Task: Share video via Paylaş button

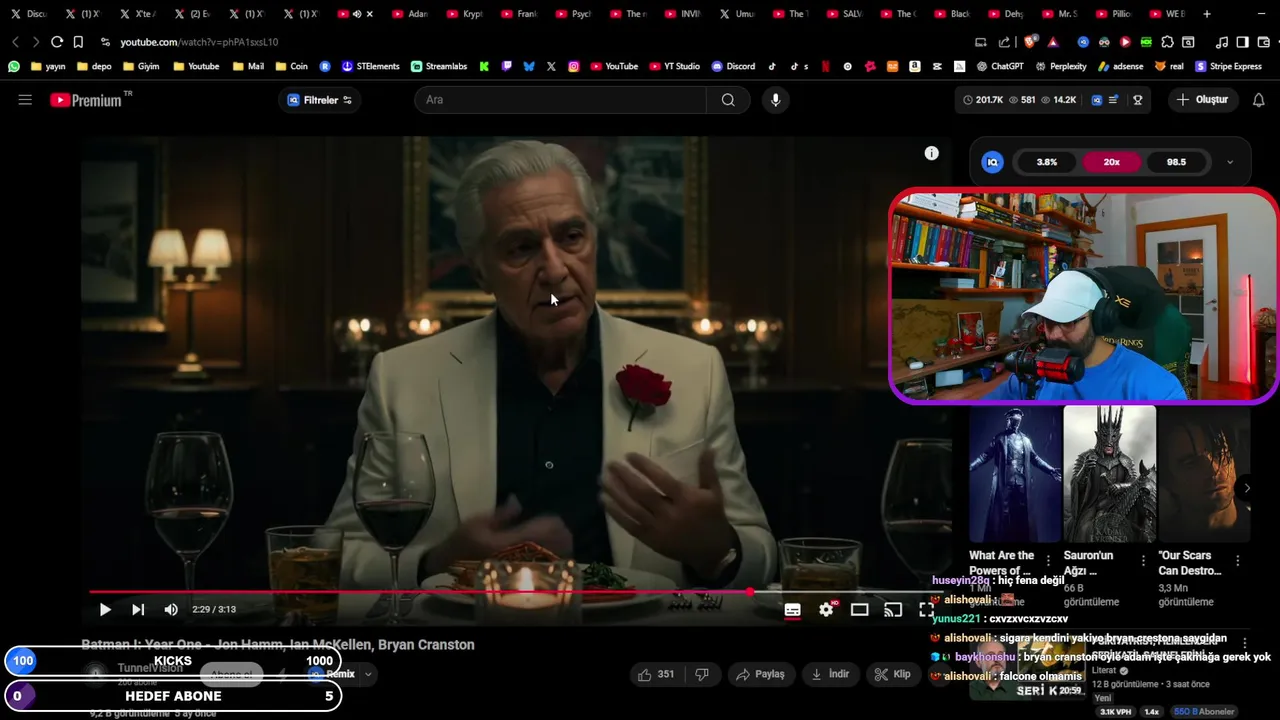Action: 760,674
